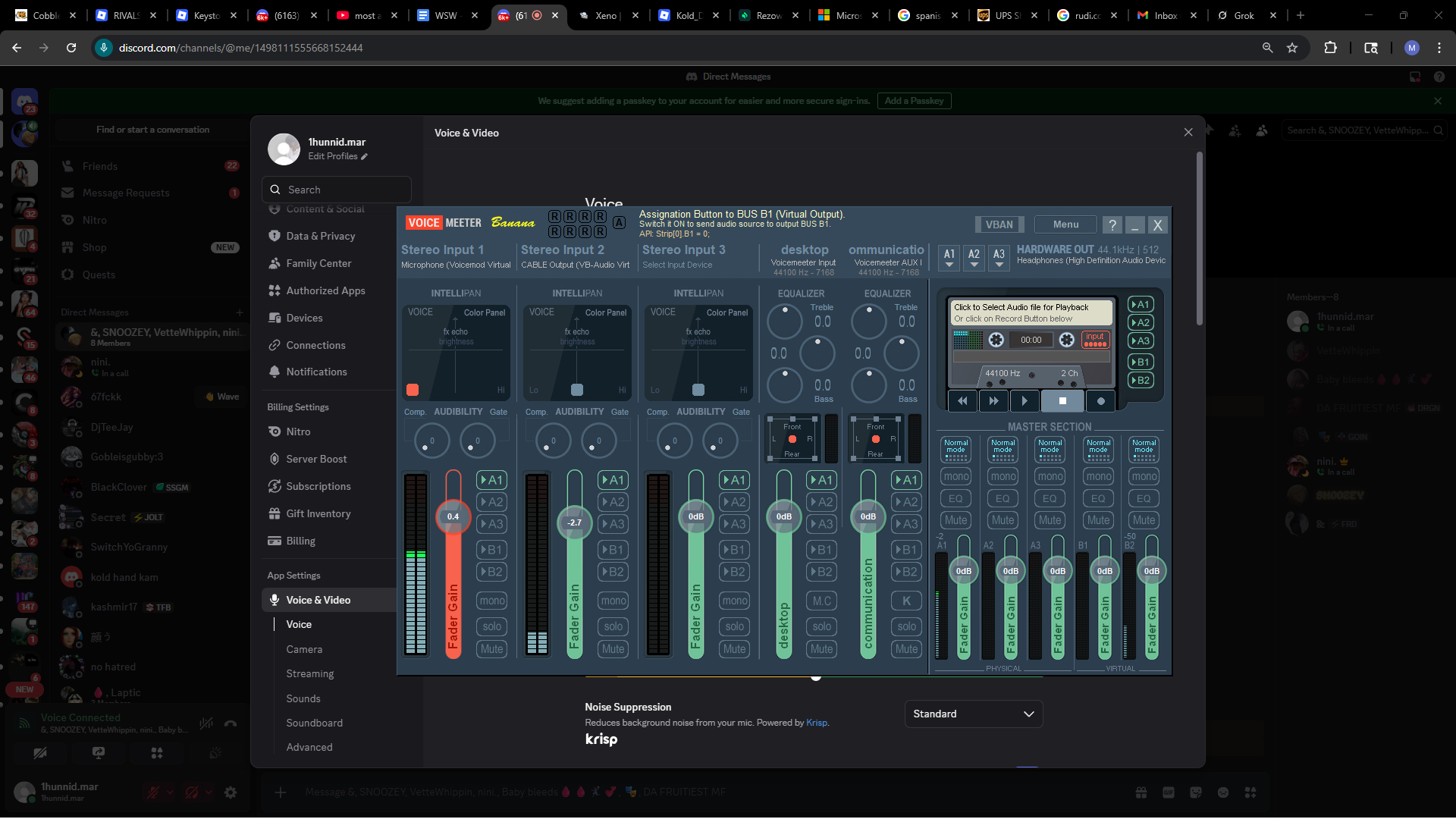Cycle Normal mode on master bus A1
This screenshot has height=819, width=1456.
(x=956, y=450)
